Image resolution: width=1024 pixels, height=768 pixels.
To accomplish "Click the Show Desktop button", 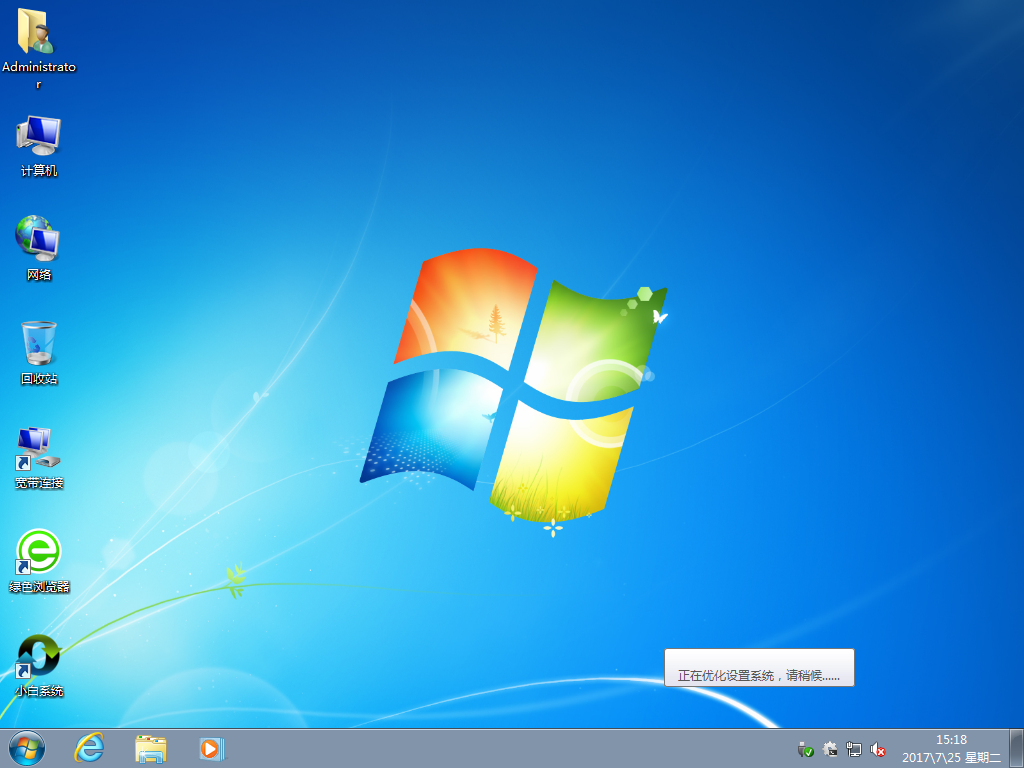I will click(x=1019, y=749).
